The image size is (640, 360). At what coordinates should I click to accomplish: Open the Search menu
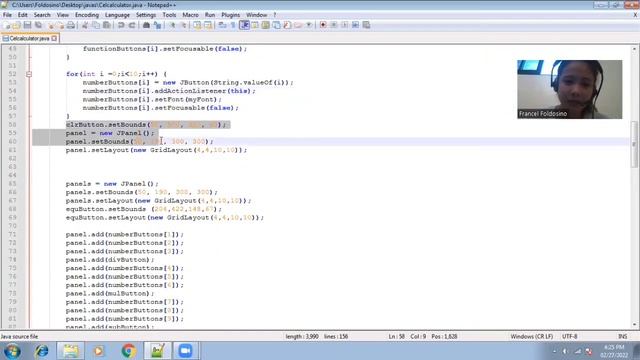[42, 15]
